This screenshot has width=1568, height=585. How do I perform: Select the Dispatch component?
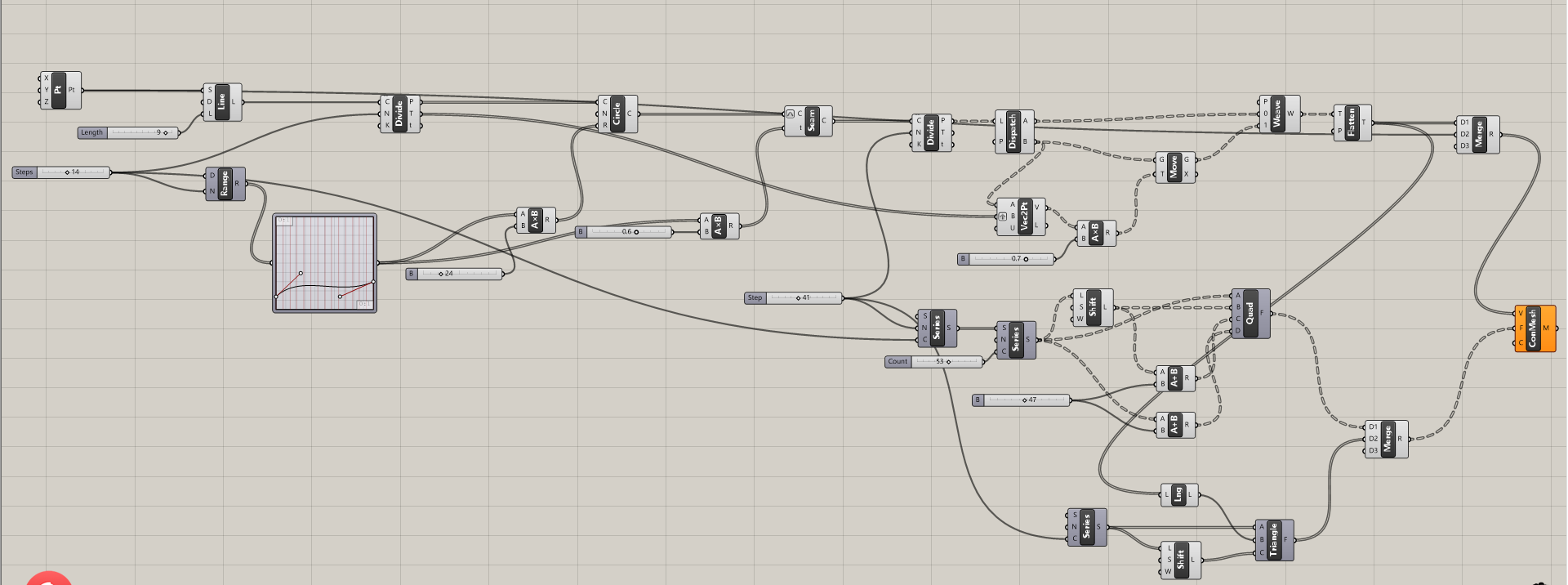click(x=1013, y=131)
